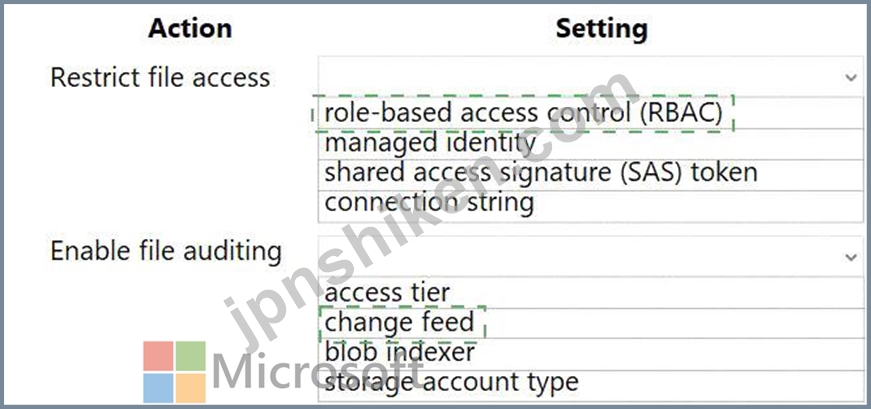Click the Setting column header

[x=602, y=29]
